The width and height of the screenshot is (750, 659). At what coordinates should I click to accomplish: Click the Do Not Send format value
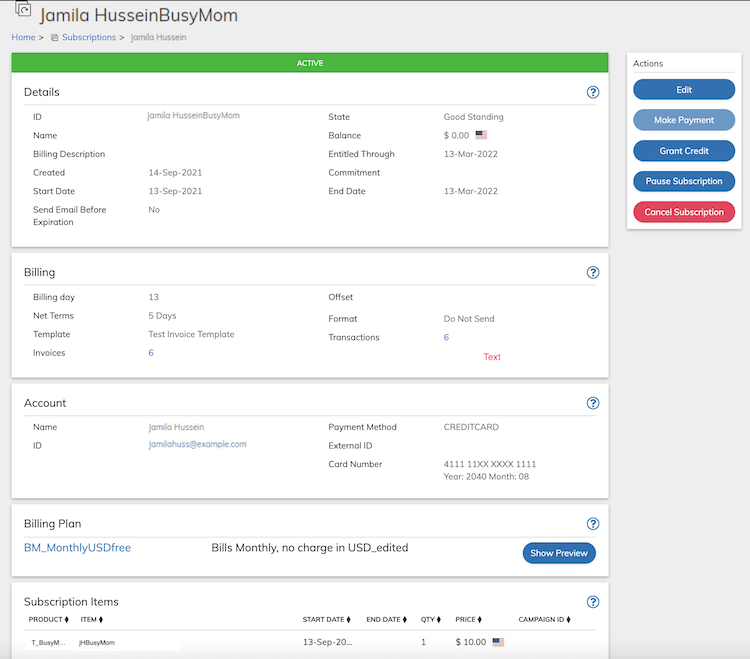click(x=469, y=319)
